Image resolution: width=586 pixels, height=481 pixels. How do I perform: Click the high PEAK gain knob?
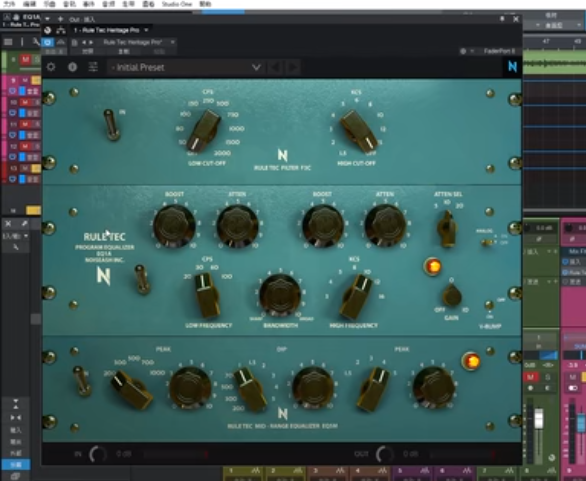tap(434, 388)
